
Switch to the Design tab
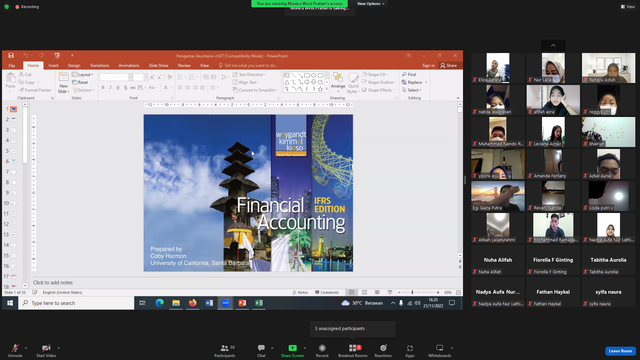[x=74, y=65]
